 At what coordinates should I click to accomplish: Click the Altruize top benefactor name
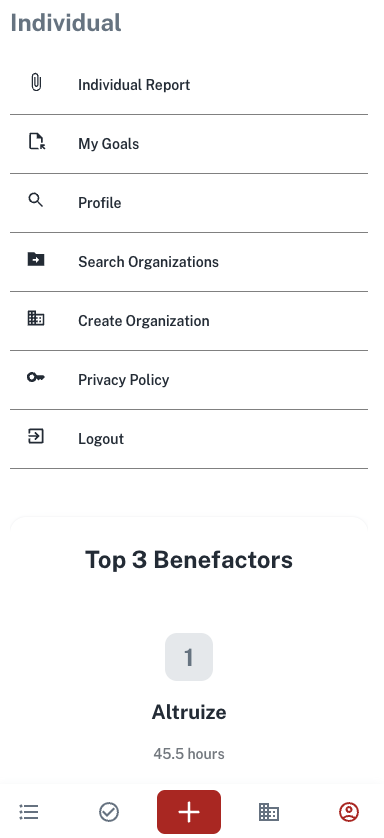[x=189, y=712]
